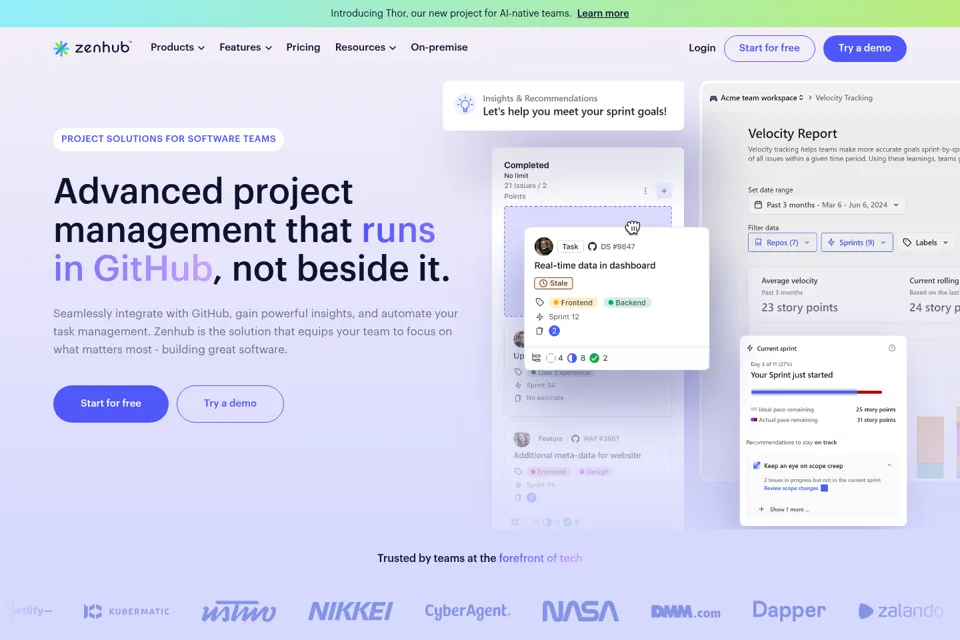Click the hero Start for free button
This screenshot has height=640, width=960.
[111, 404]
